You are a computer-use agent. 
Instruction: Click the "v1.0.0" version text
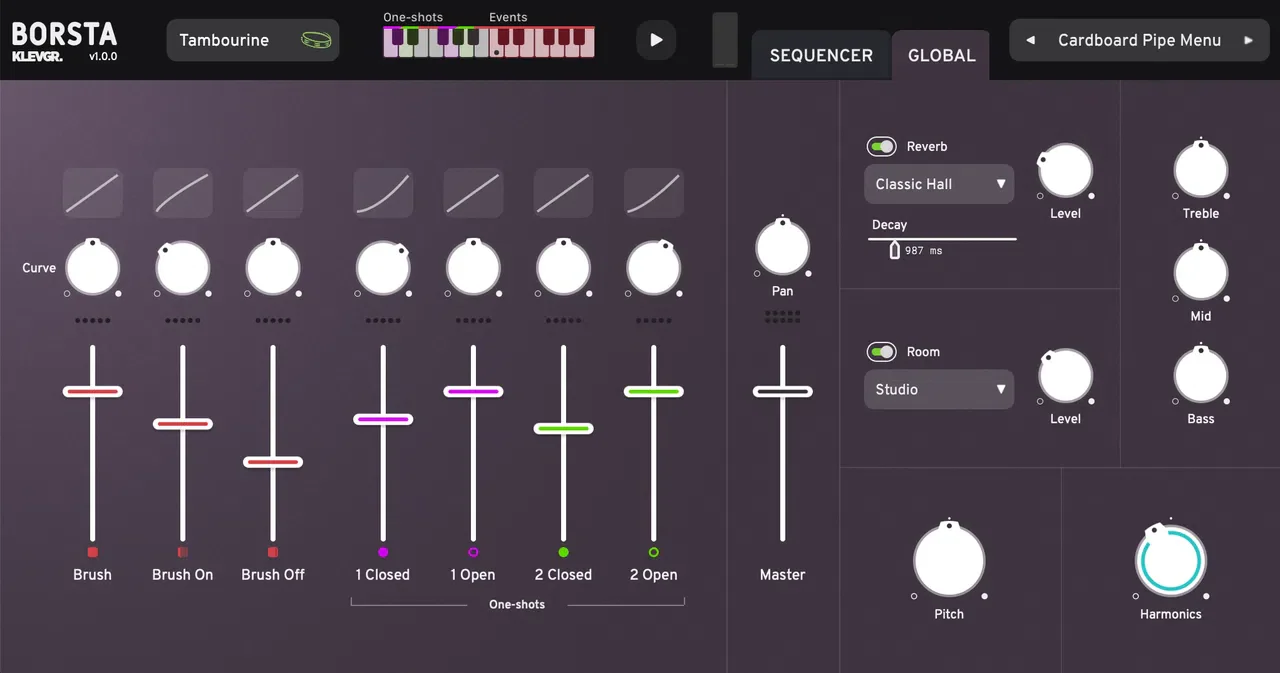click(x=103, y=56)
